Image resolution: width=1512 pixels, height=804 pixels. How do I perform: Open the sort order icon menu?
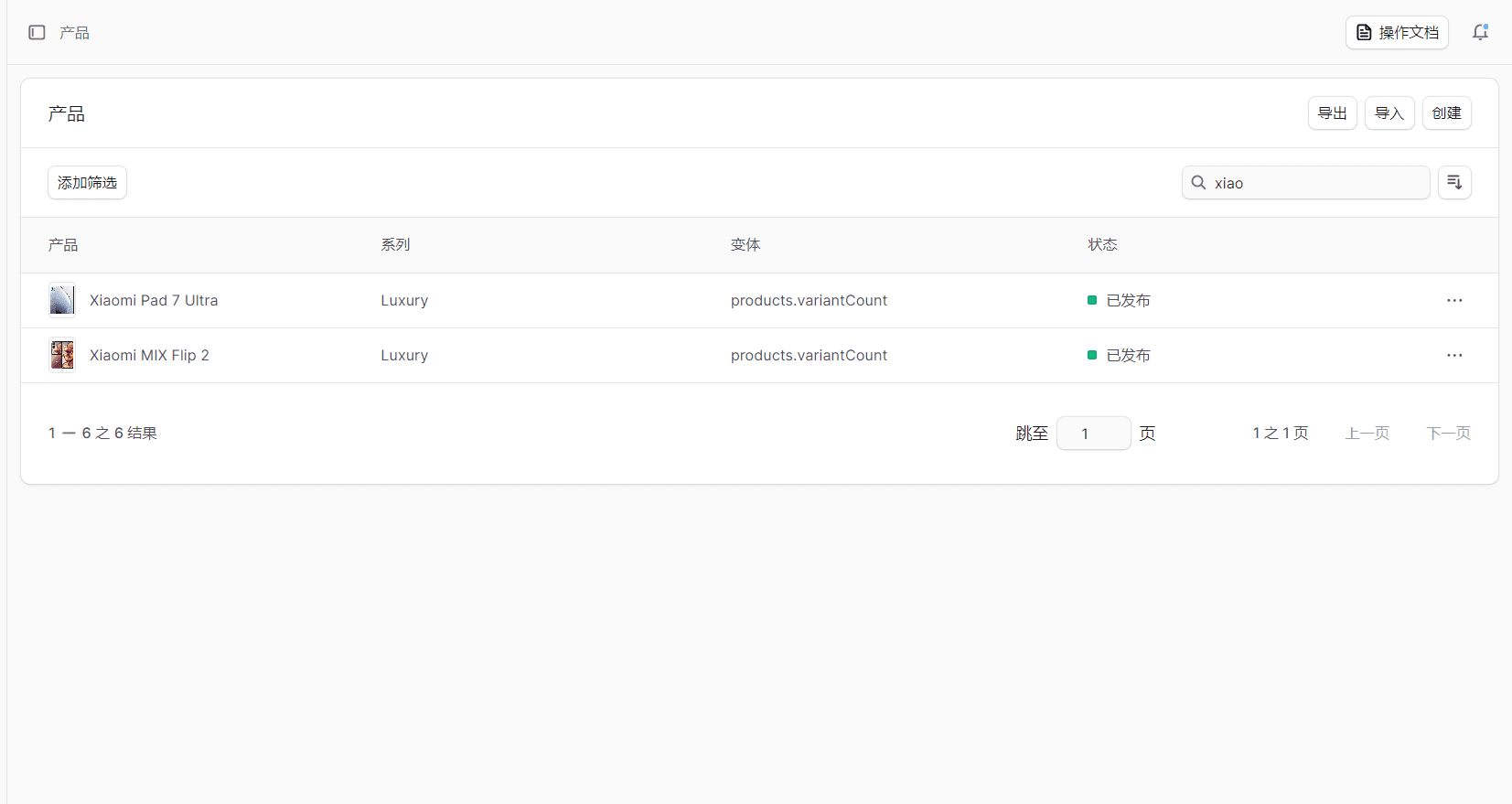click(x=1454, y=183)
